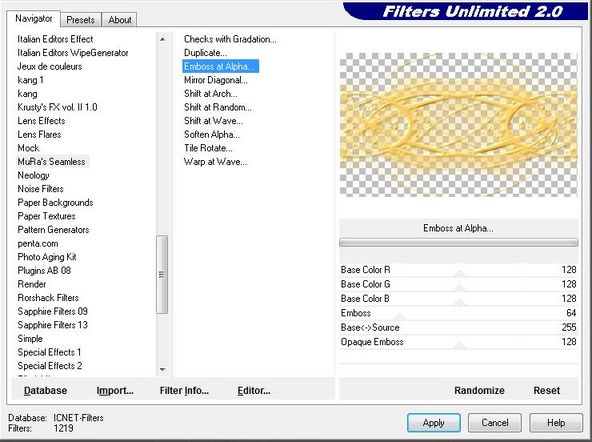The height and width of the screenshot is (442, 592).
Task: Click the Emboss slider handle
Action: point(399,316)
